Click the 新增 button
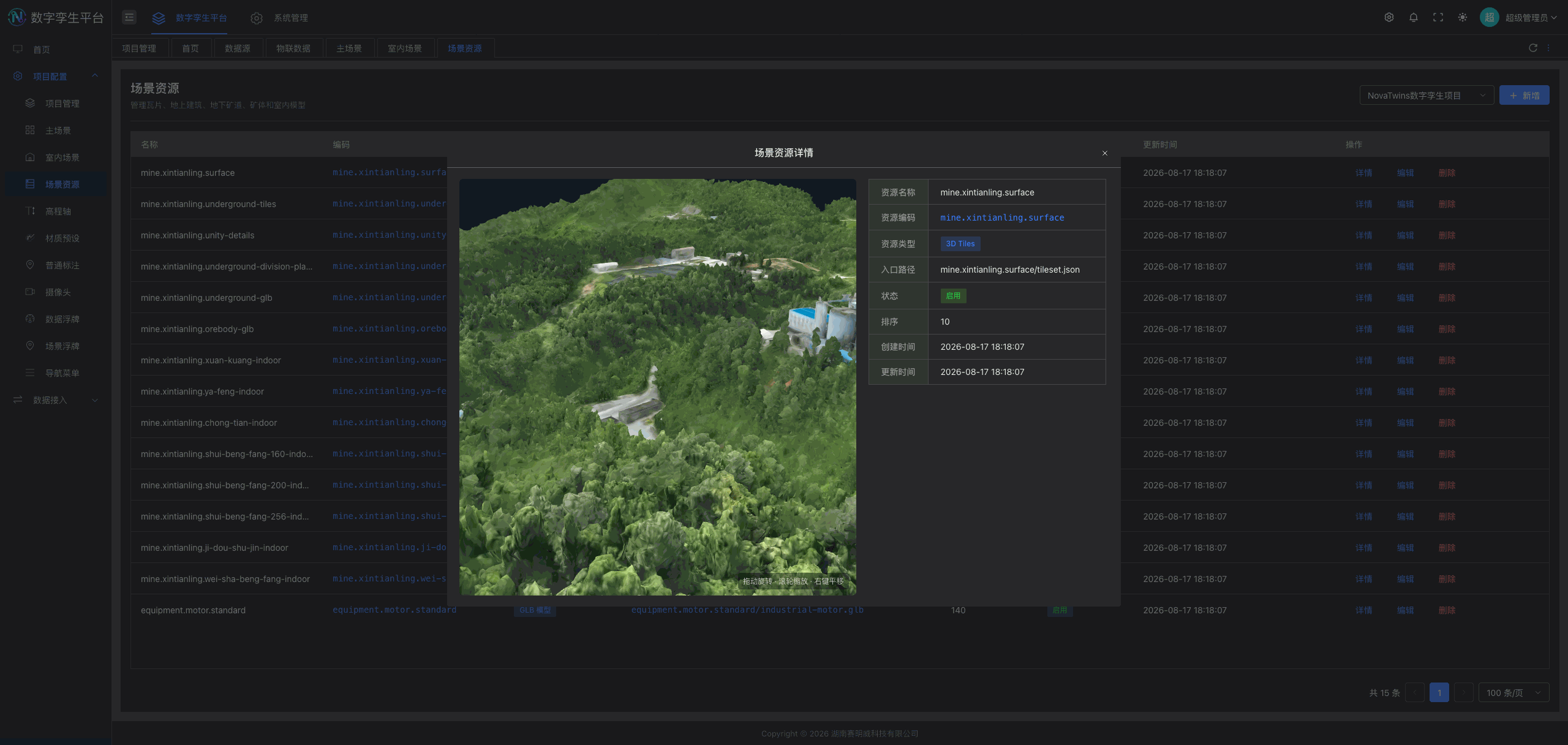The width and height of the screenshot is (1568, 745). point(1524,95)
